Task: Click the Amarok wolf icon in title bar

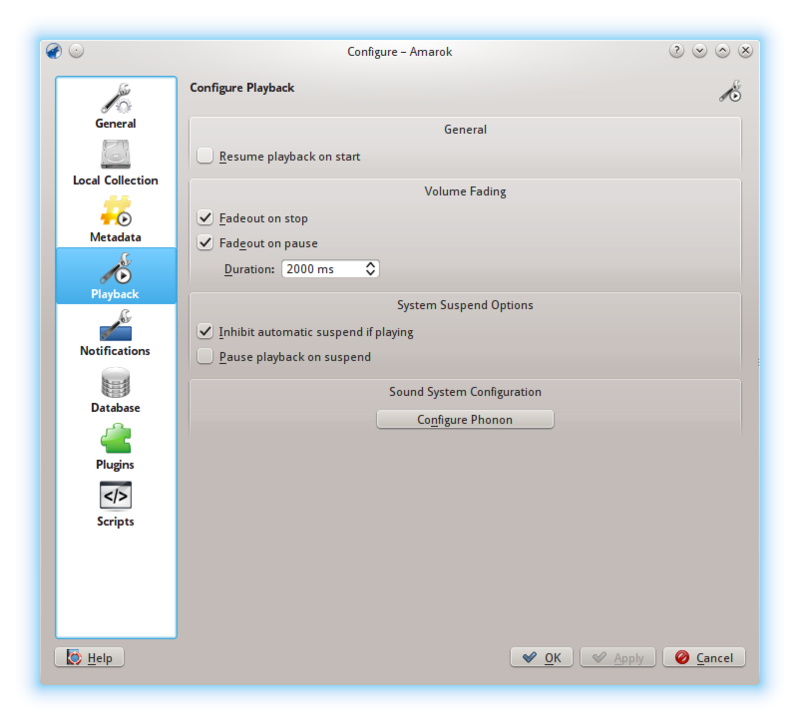Action: click(x=54, y=51)
